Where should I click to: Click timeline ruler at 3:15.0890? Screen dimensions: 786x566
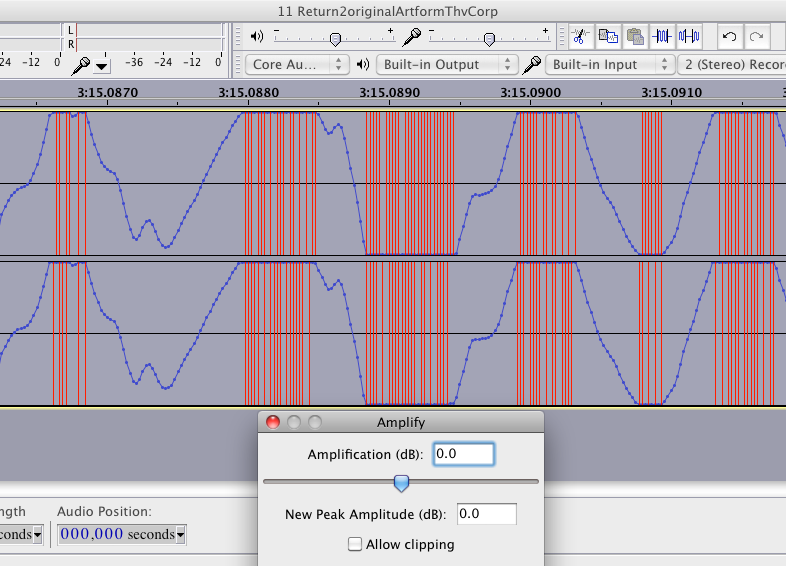(x=389, y=93)
